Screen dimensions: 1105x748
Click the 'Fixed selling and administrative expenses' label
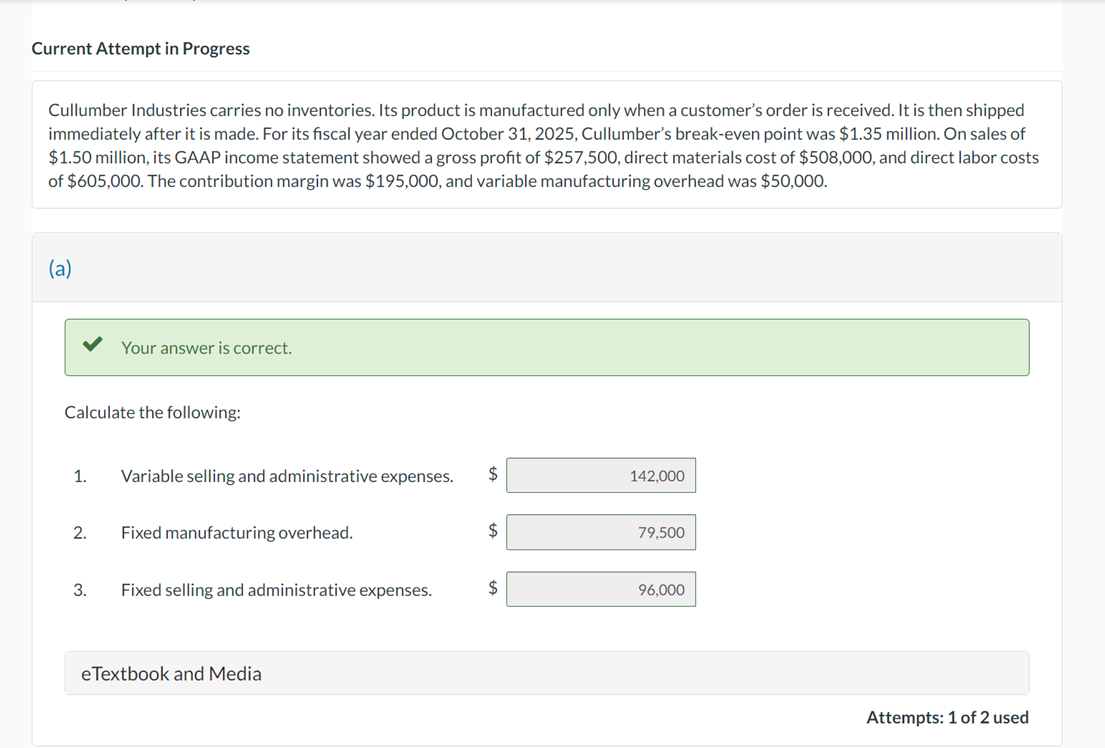[277, 590]
